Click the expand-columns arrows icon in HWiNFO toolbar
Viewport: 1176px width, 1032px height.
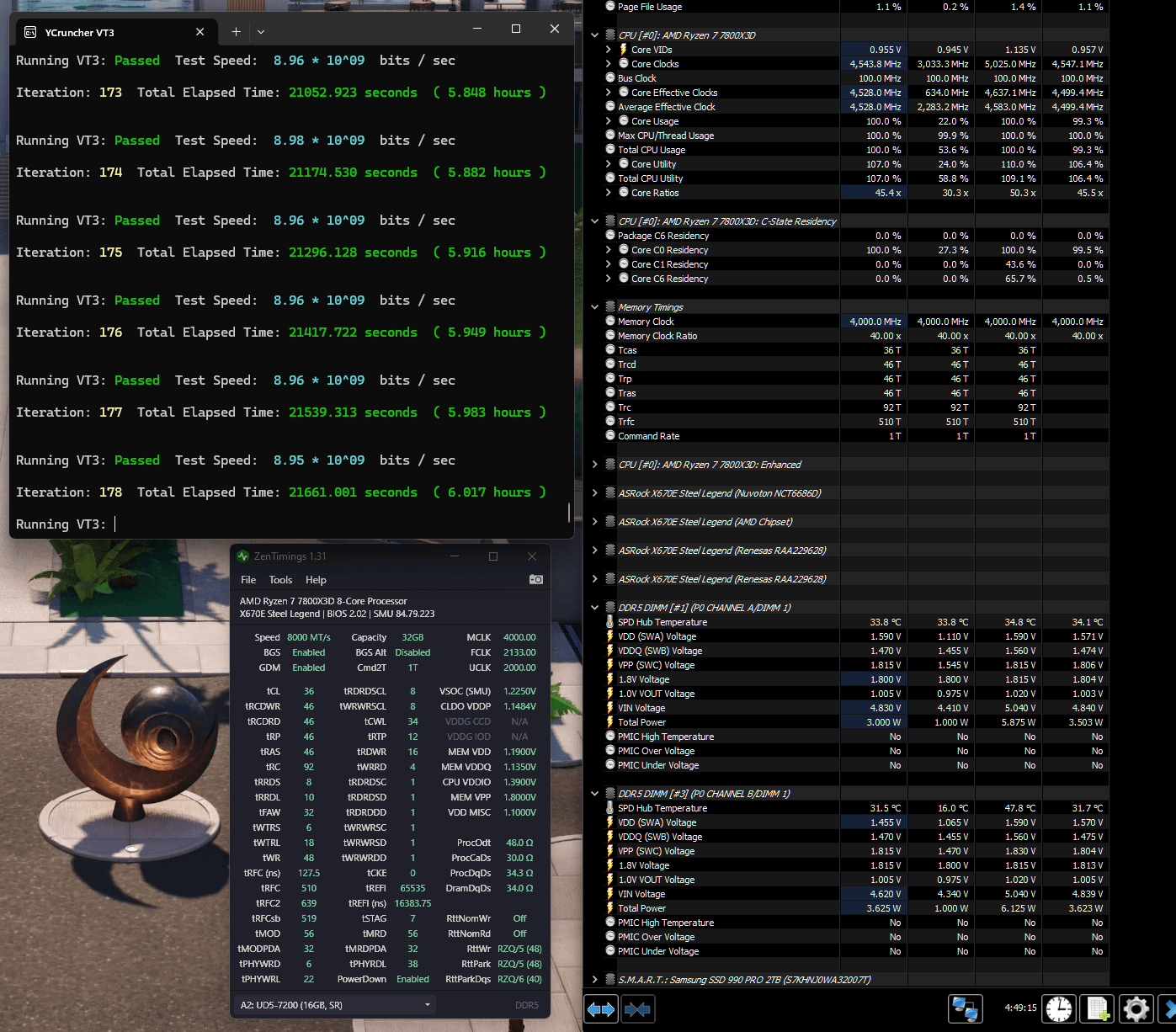(x=601, y=1008)
